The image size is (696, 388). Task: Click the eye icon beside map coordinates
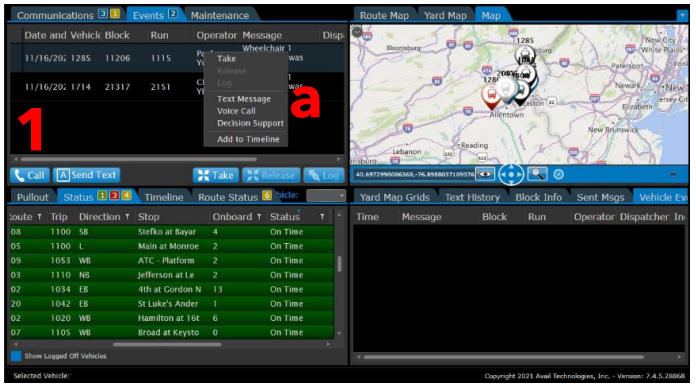tap(485, 174)
